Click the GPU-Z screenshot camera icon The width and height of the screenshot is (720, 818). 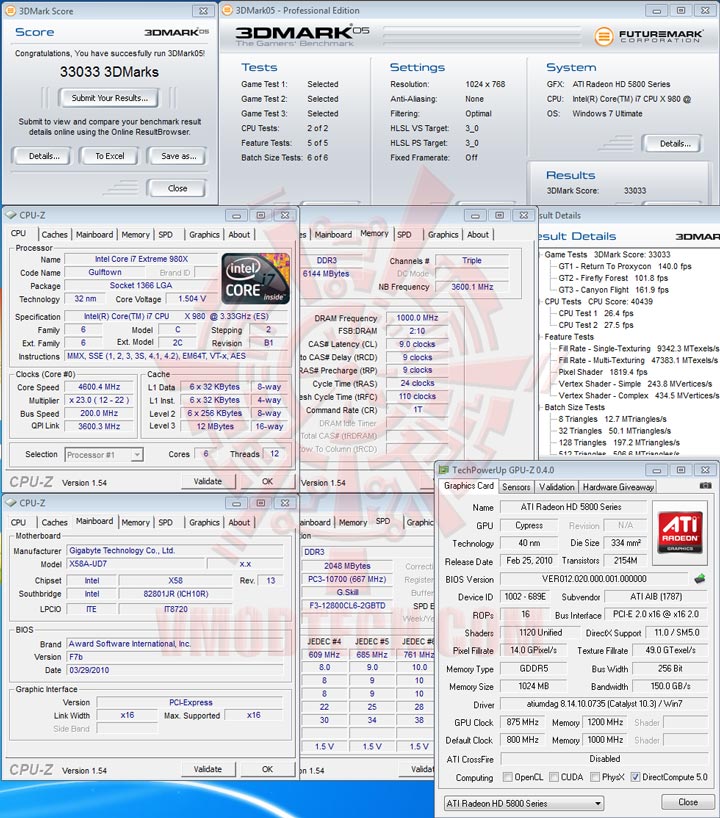tap(705, 486)
